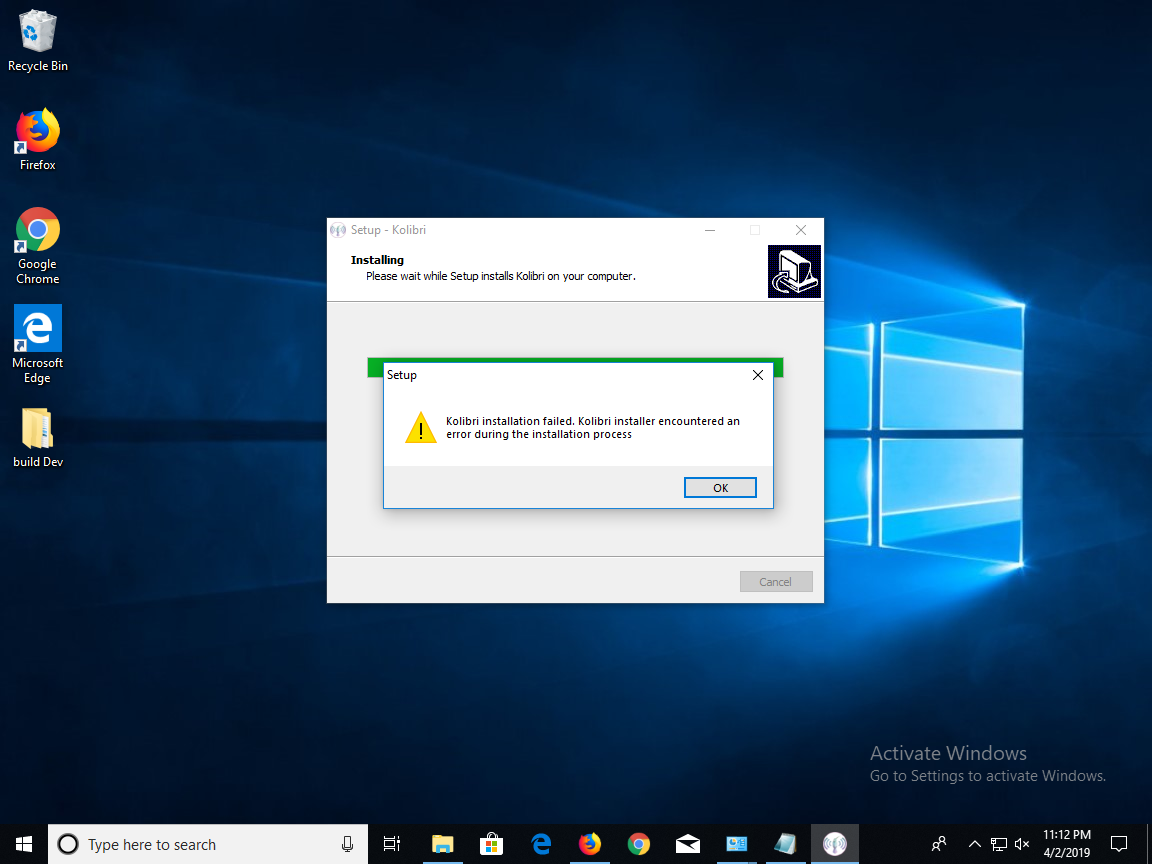Open the Start menu
Screen dimensions: 1152x864
click(x=22, y=845)
